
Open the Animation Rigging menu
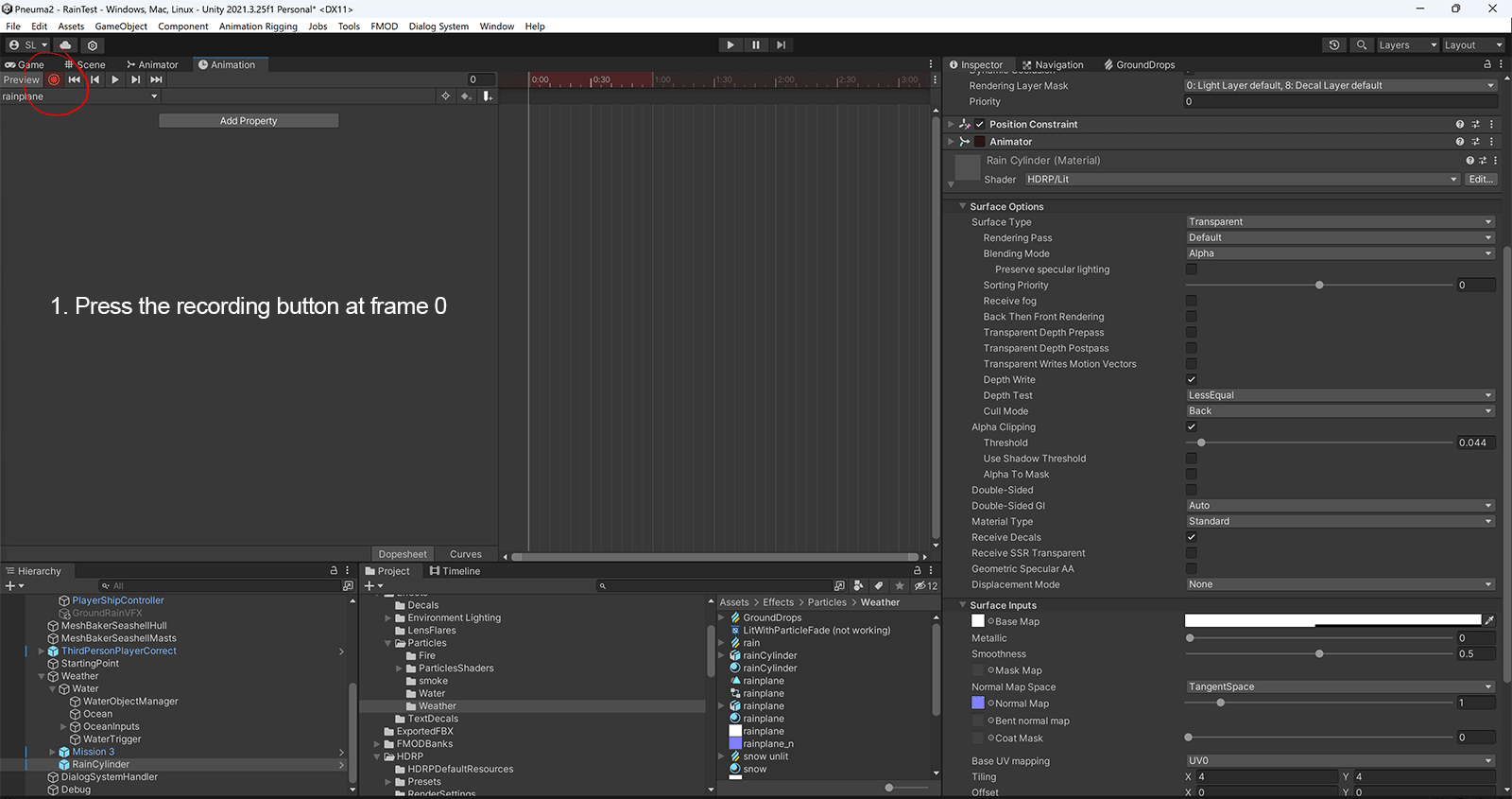click(x=258, y=26)
